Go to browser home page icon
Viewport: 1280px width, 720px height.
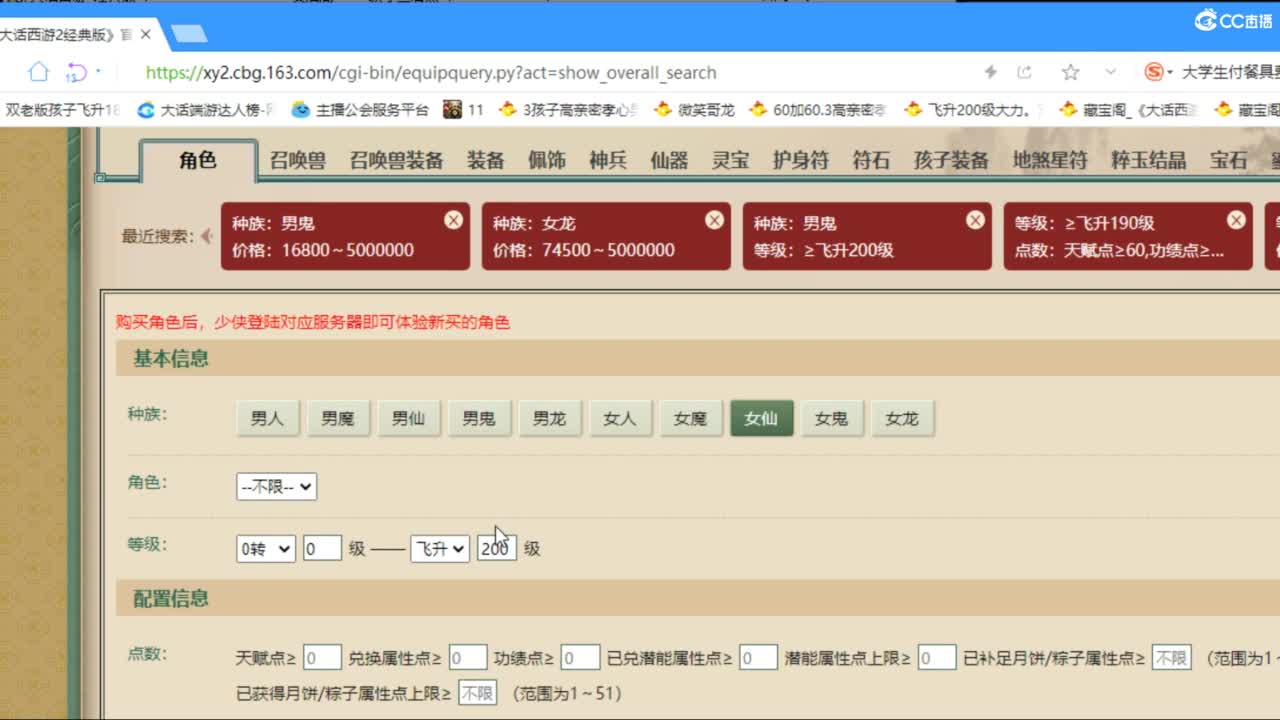pos(38,72)
